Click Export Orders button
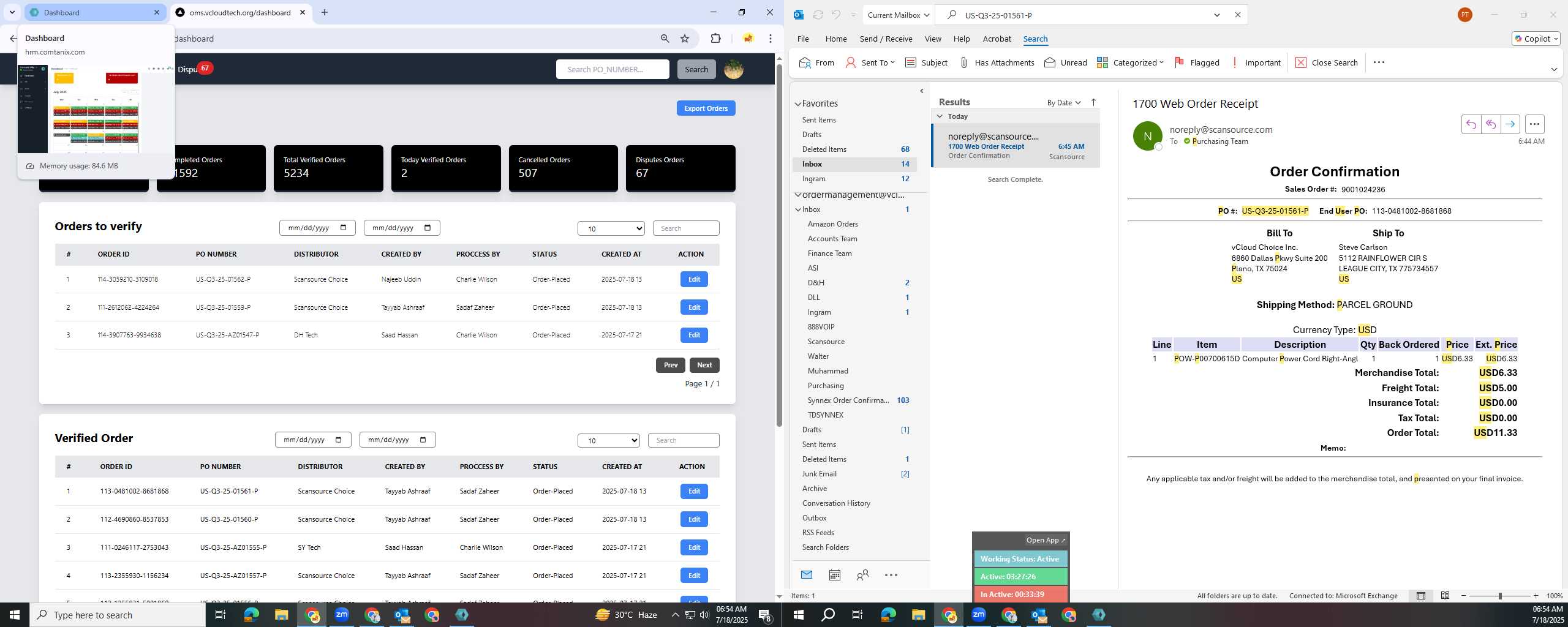 (706, 108)
